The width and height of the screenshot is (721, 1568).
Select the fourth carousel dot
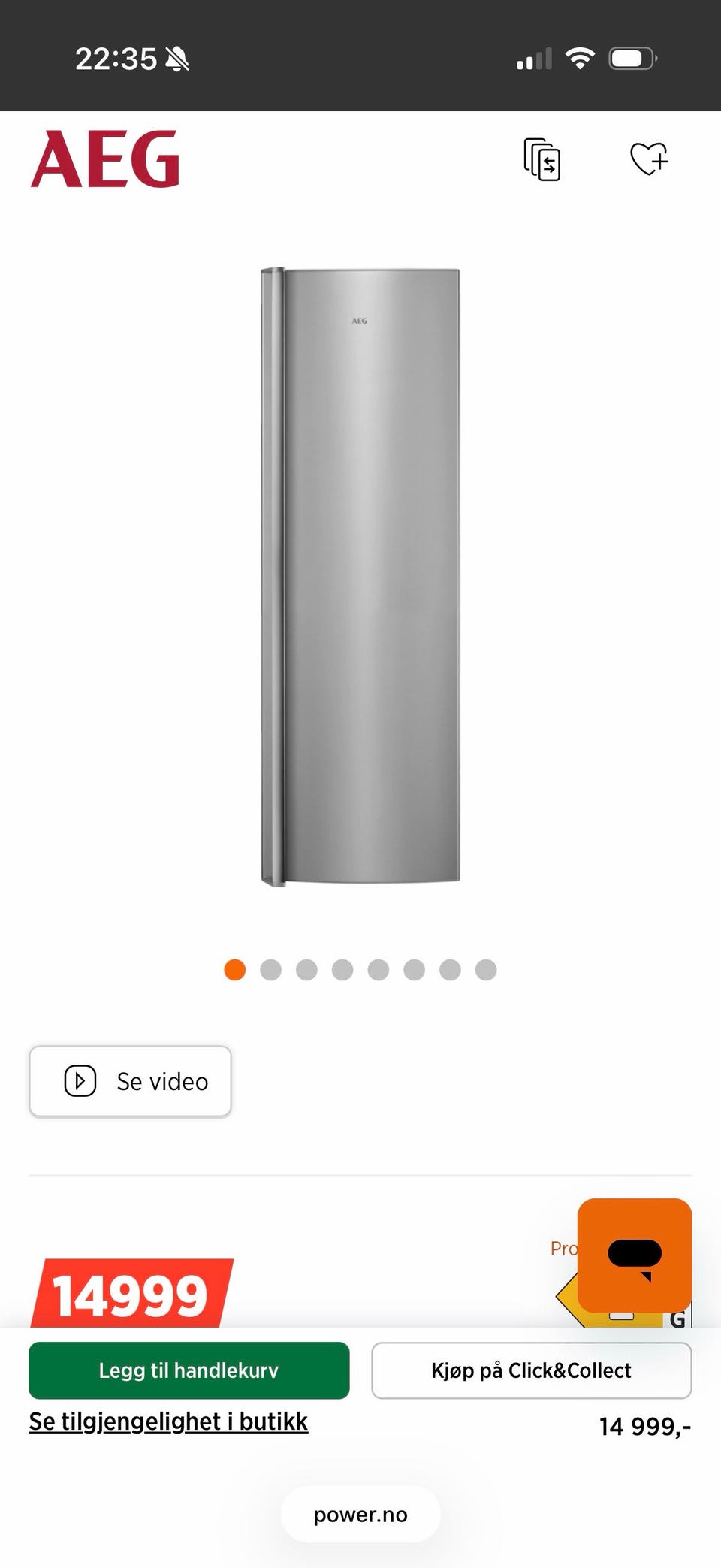tap(342, 970)
